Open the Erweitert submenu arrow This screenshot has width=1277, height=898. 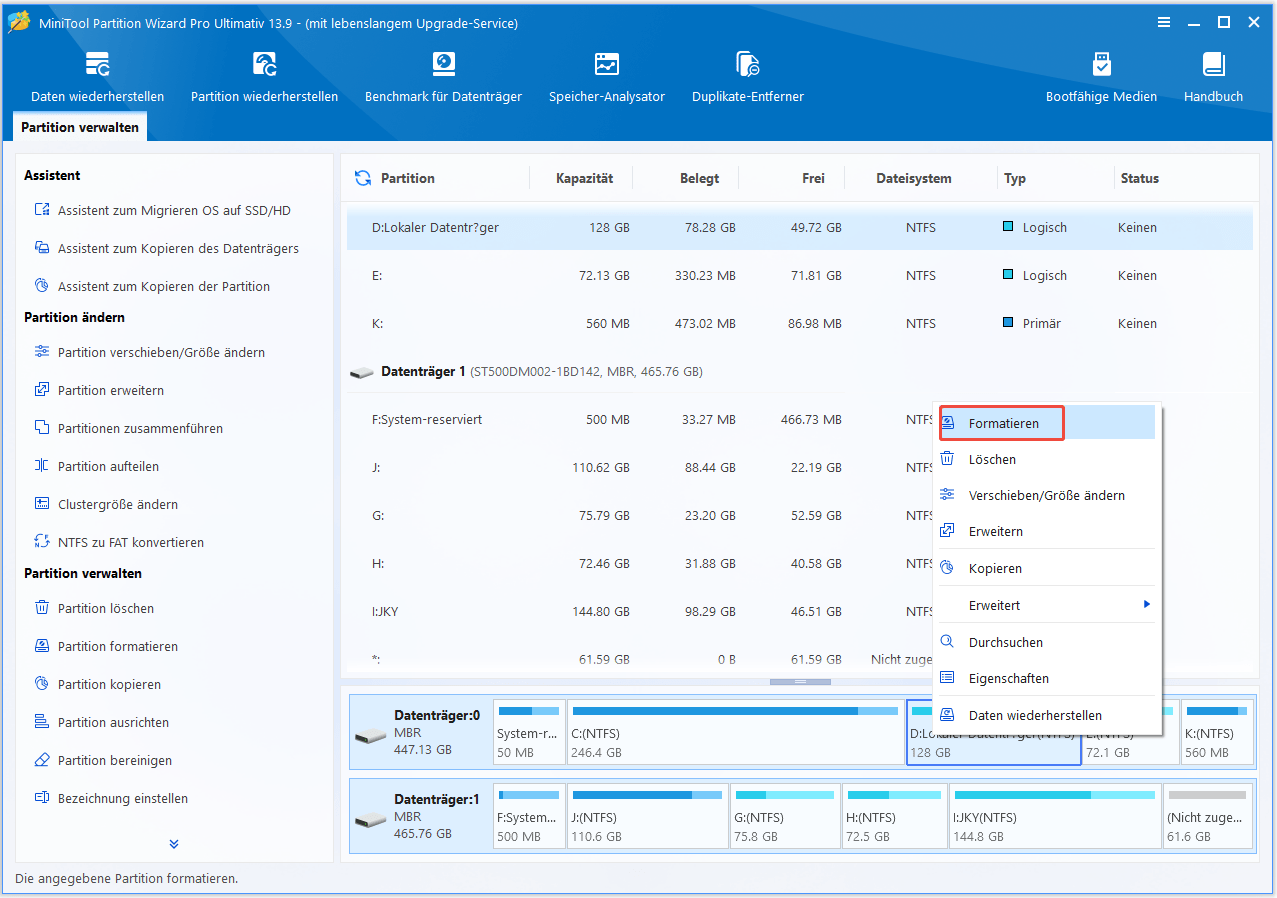[x=1147, y=605]
